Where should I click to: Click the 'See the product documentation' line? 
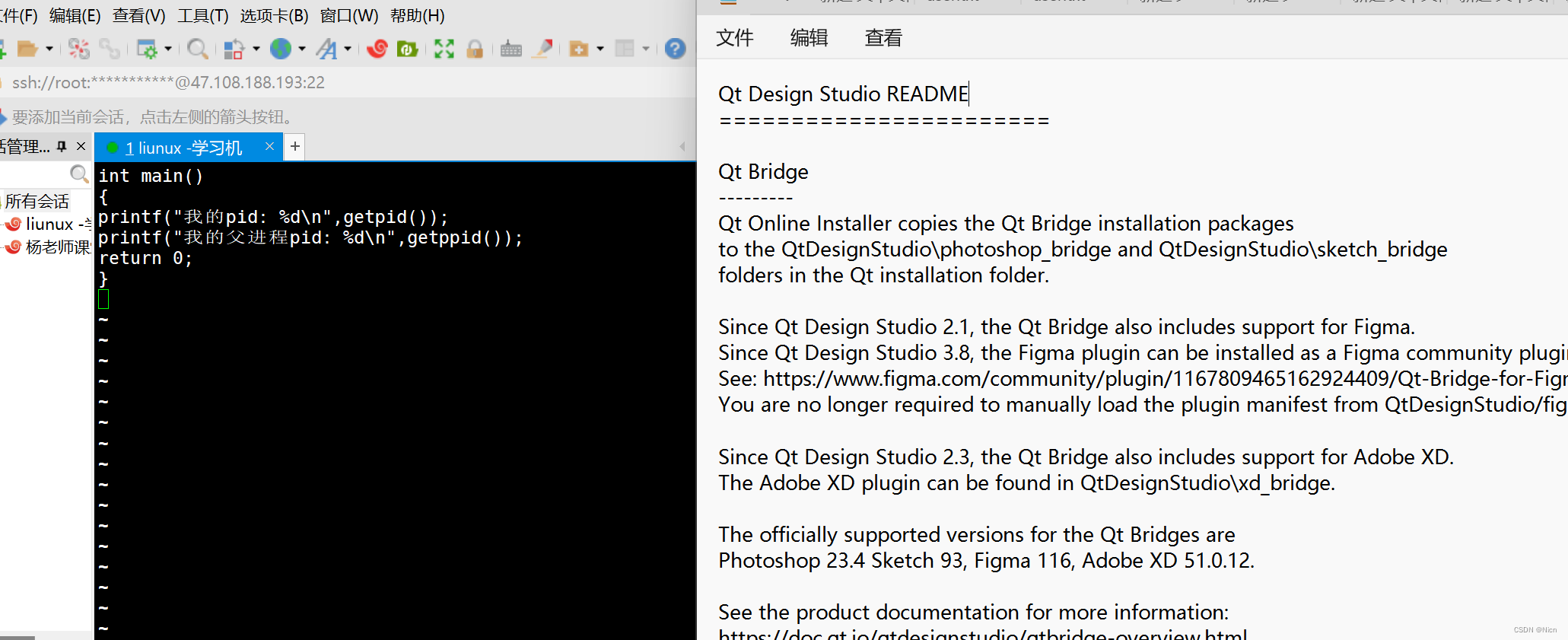(973, 612)
